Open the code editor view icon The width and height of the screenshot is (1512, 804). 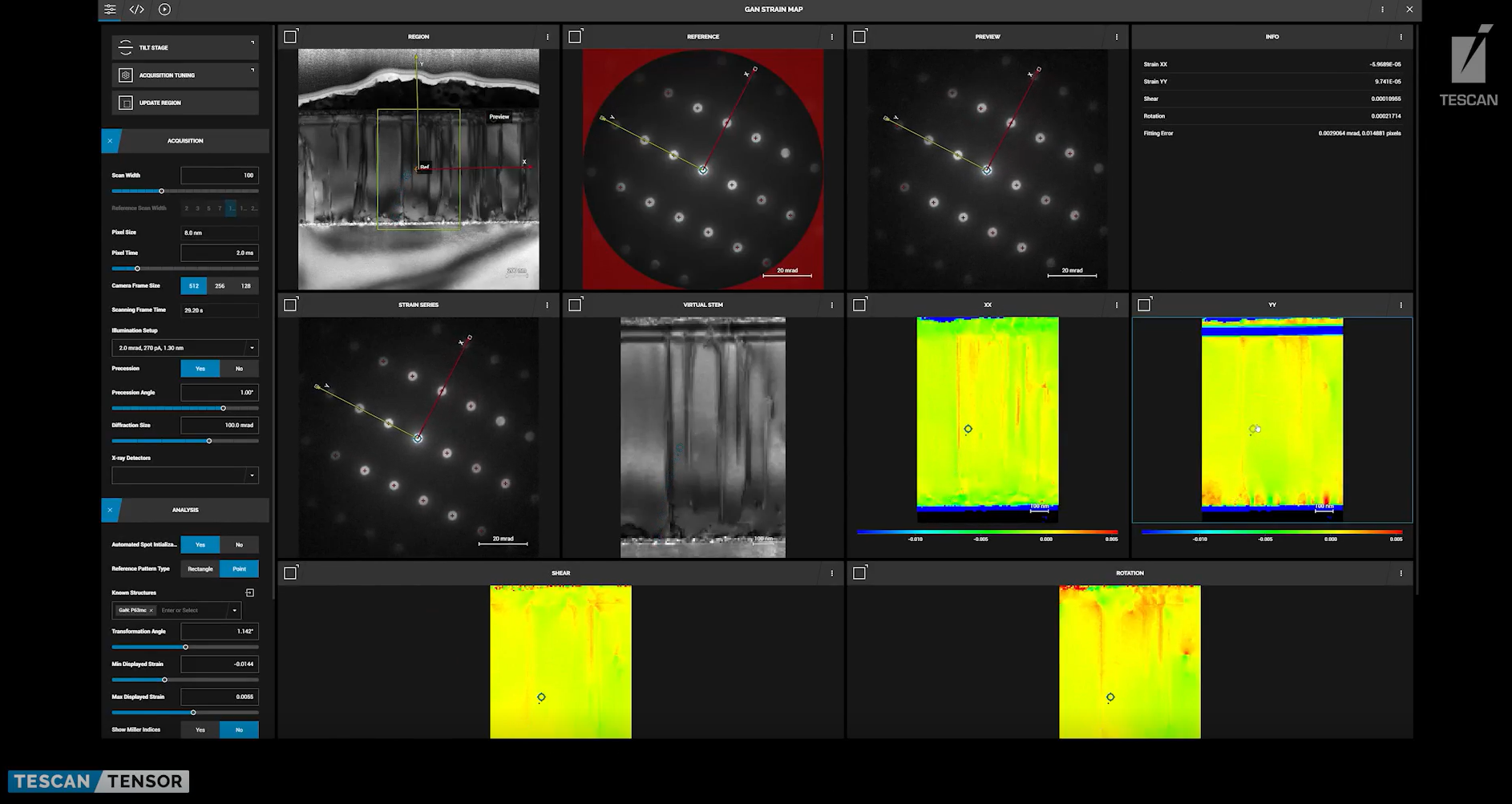click(136, 10)
